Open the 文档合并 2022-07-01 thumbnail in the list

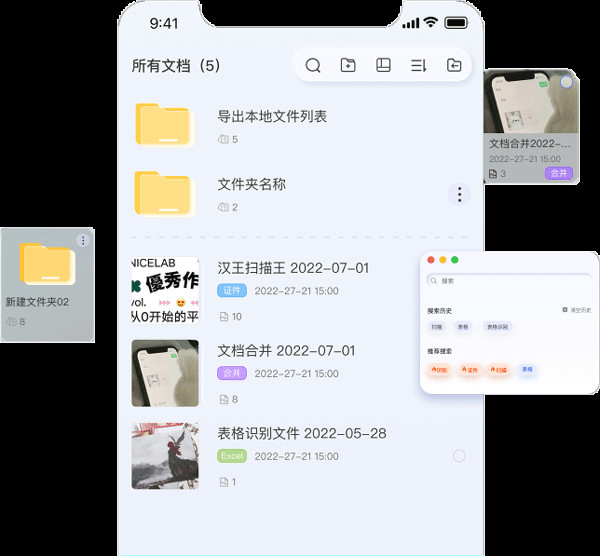[165, 373]
